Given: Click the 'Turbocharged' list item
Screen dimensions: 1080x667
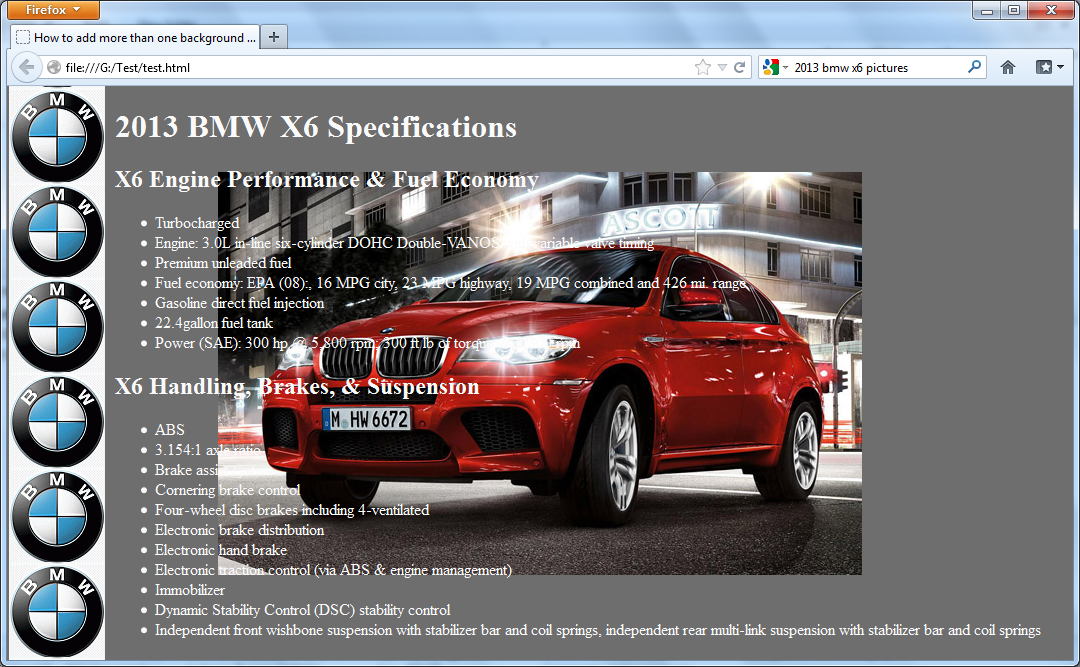Looking at the screenshot, I should [197, 223].
